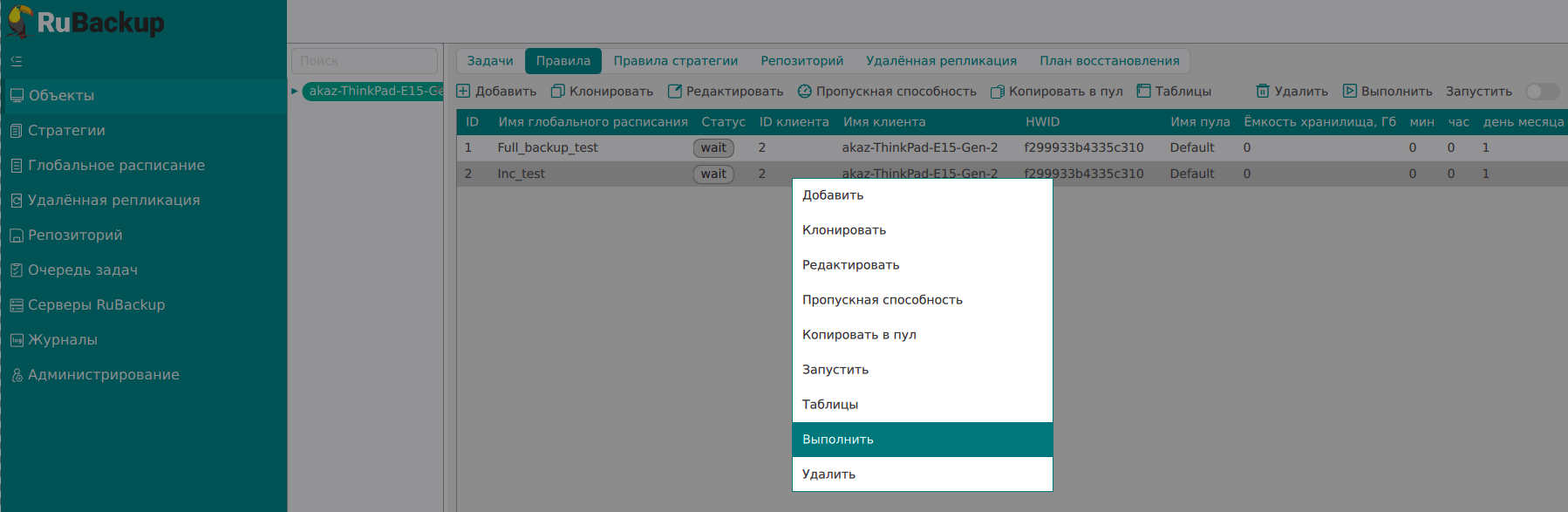The width and height of the screenshot is (1568, 512).
Task: Click the Копировать в пул toolbar icon
Action: [x=997, y=92]
